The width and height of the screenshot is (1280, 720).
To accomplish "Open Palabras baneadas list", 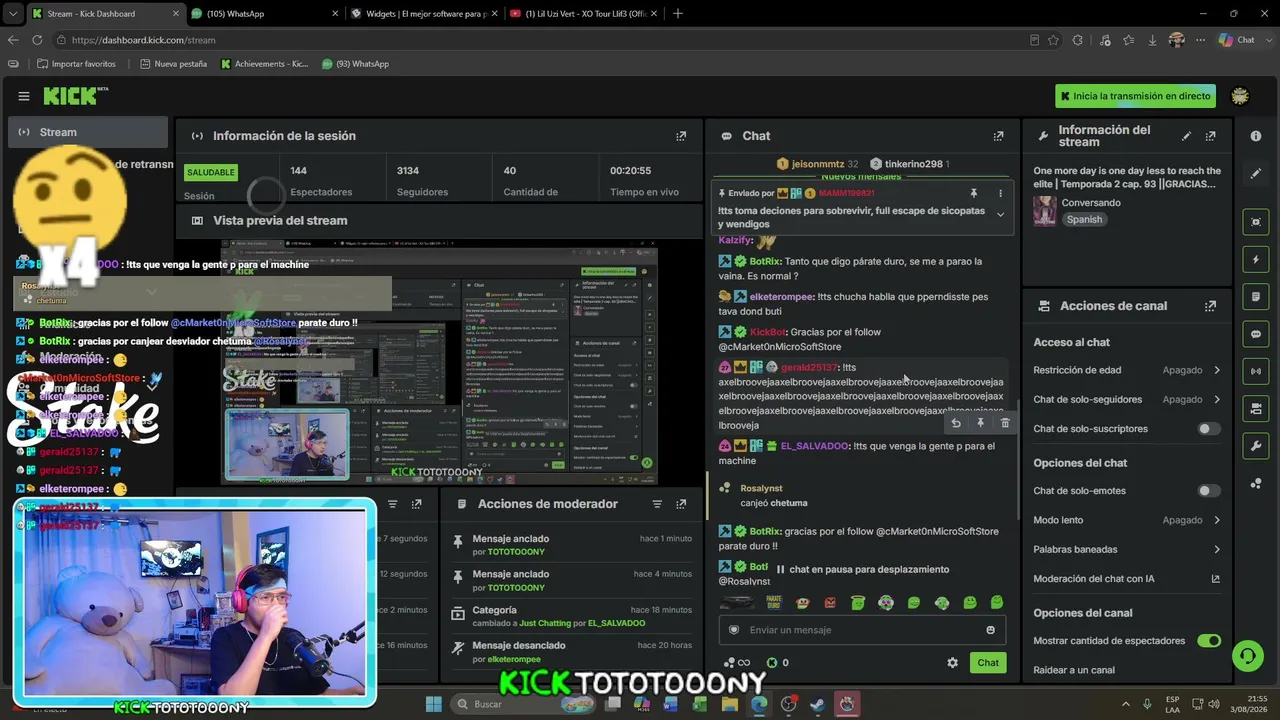I will tap(1127, 549).
